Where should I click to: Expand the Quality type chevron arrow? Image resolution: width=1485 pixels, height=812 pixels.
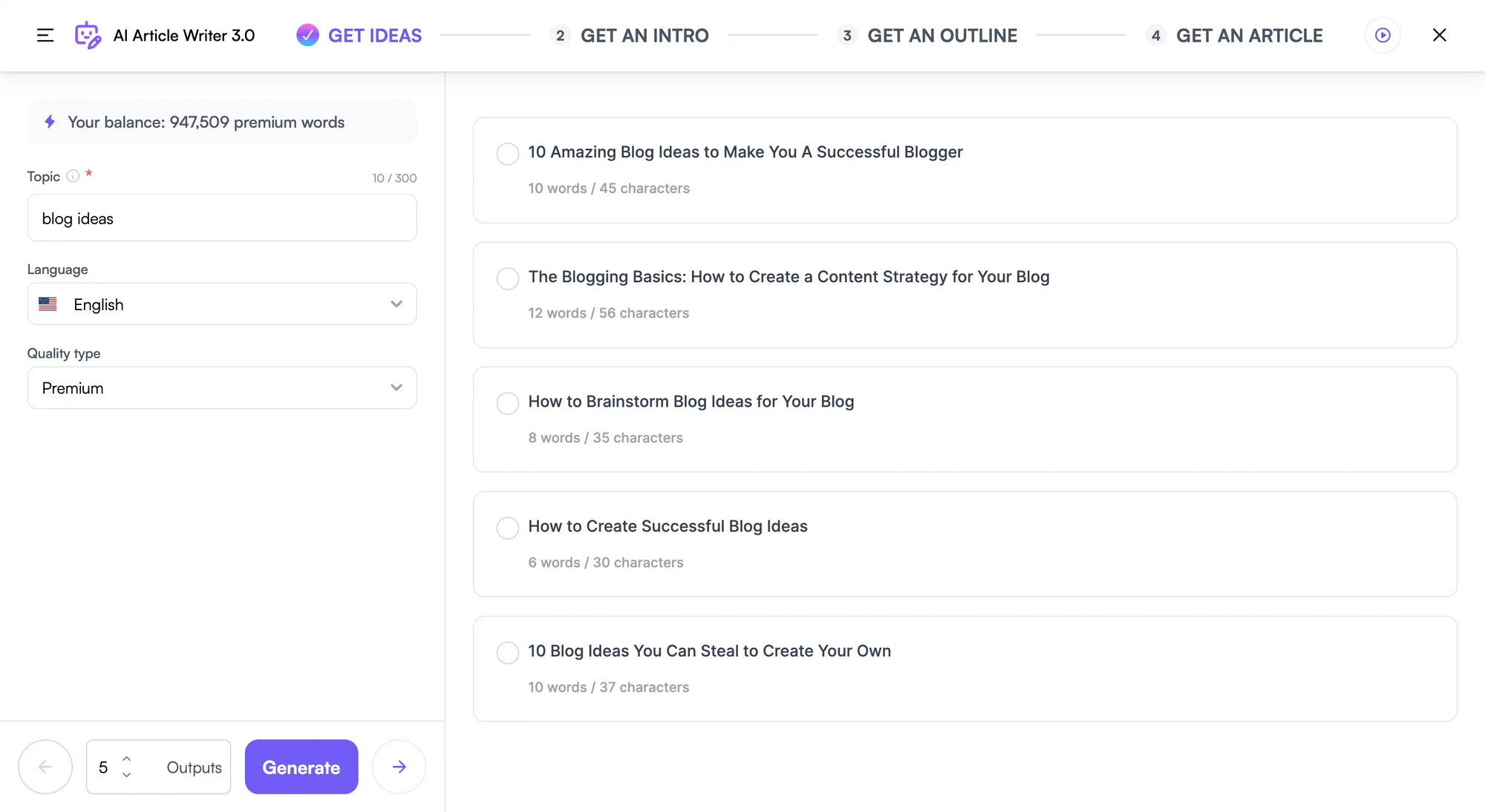396,388
